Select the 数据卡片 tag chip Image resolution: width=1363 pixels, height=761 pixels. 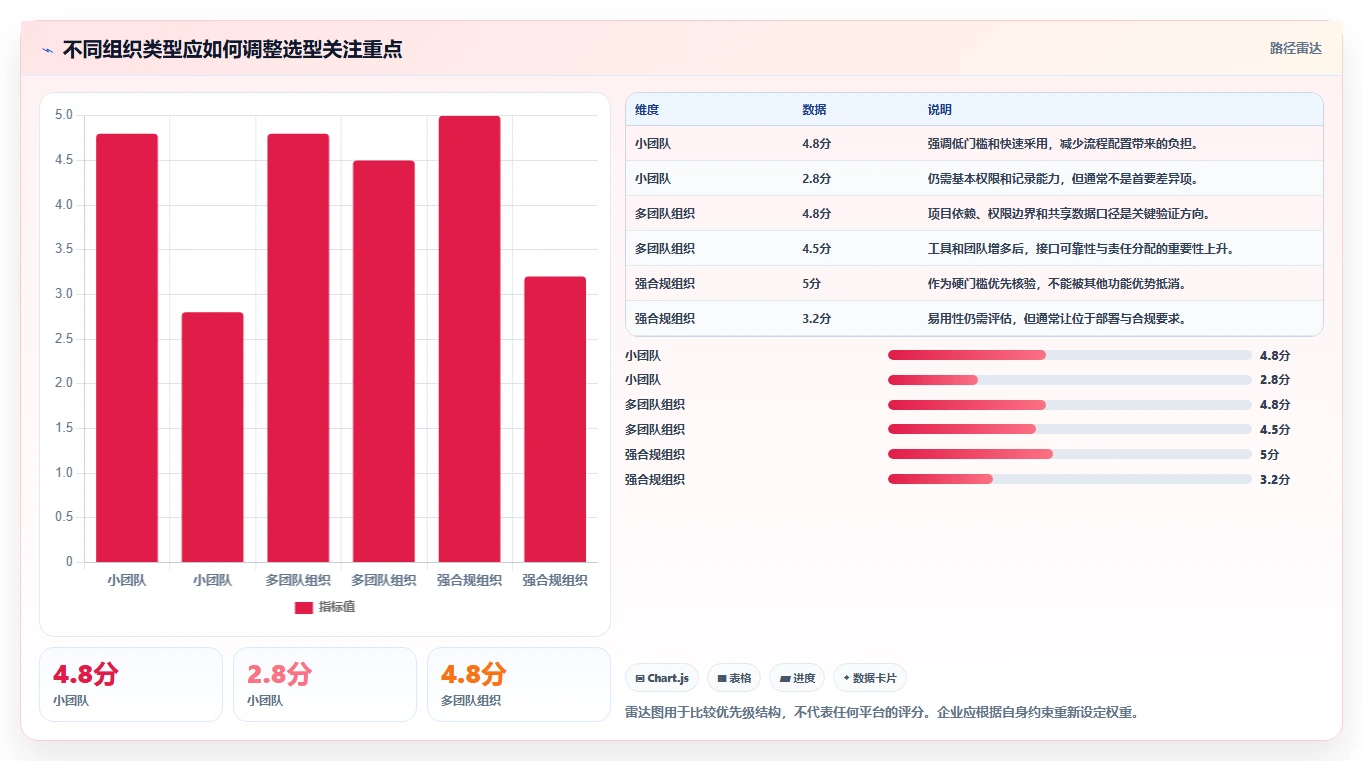tap(870, 678)
